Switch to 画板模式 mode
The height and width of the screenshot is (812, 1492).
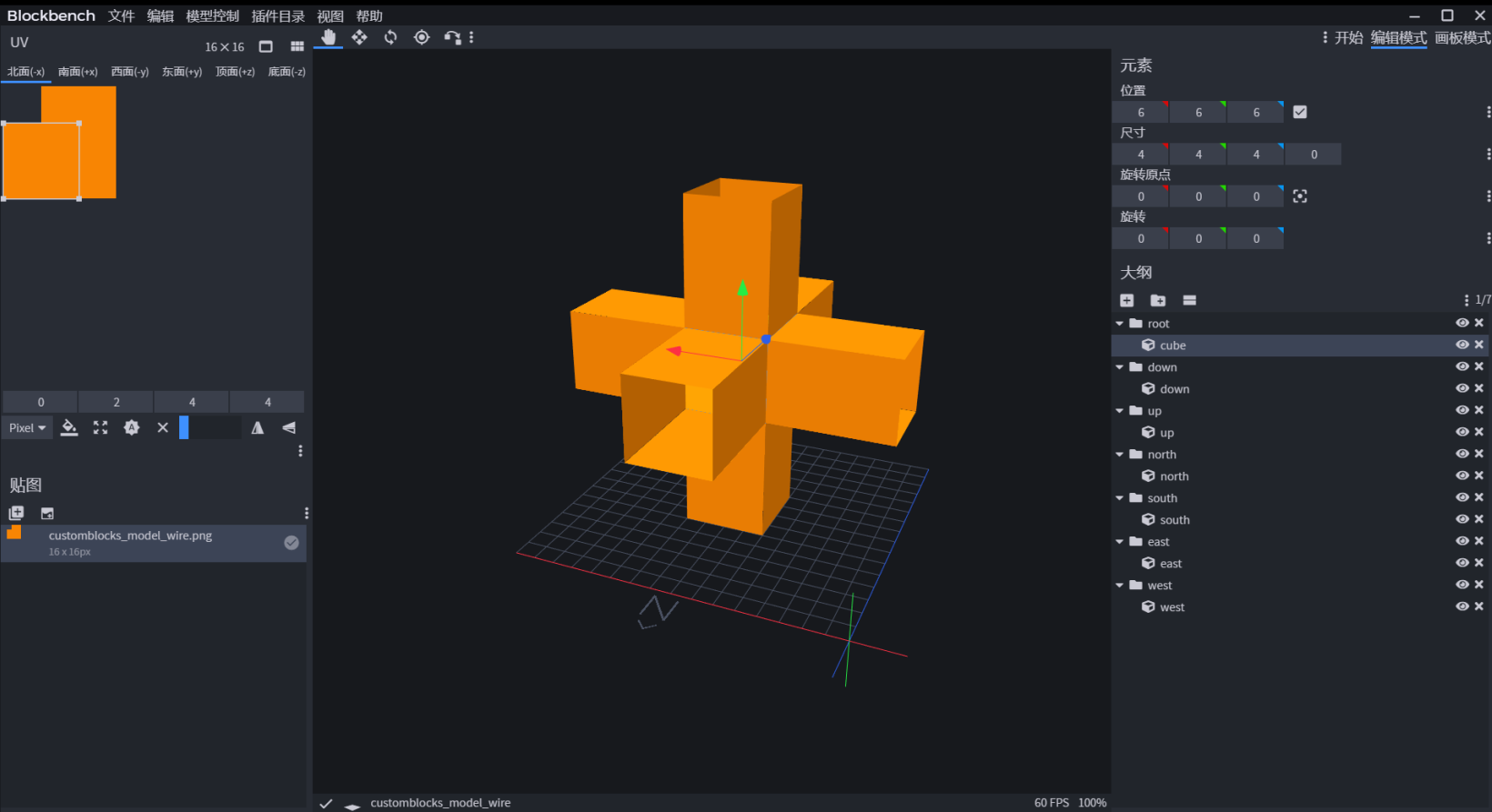(x=1462, y=38)
